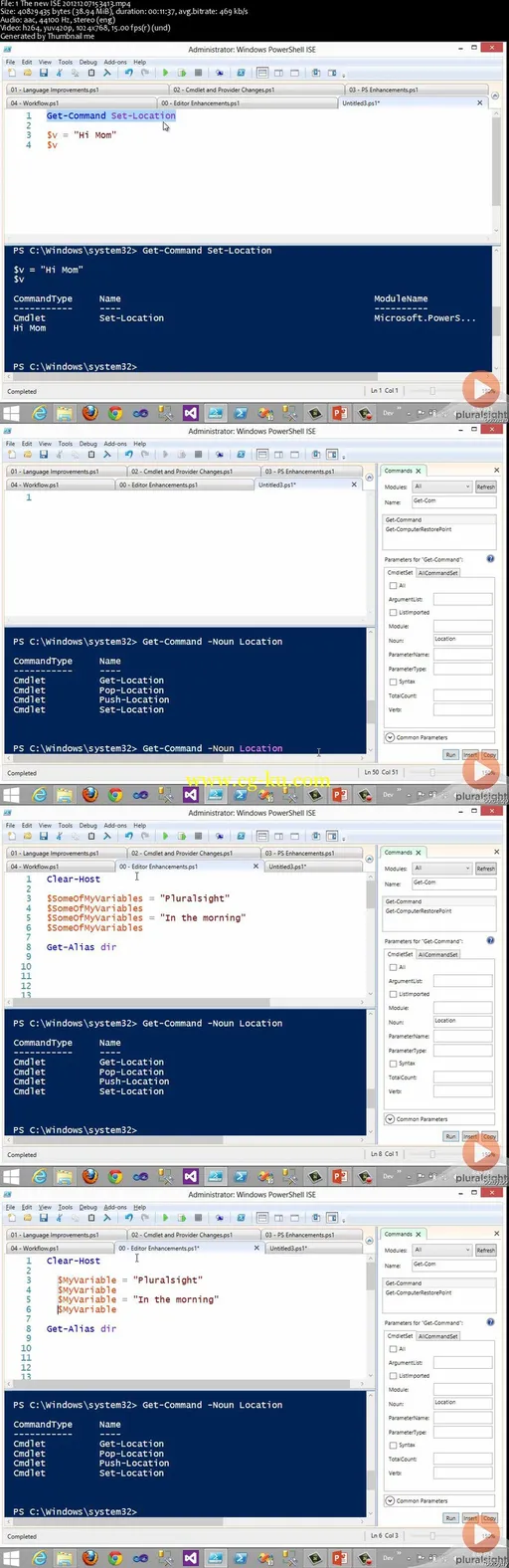Image resolution: width=509 pixels, height=1568 pixels.
Task: Click Save icon in first ISE frame toolbar
Action: click(x=44, y=73)
